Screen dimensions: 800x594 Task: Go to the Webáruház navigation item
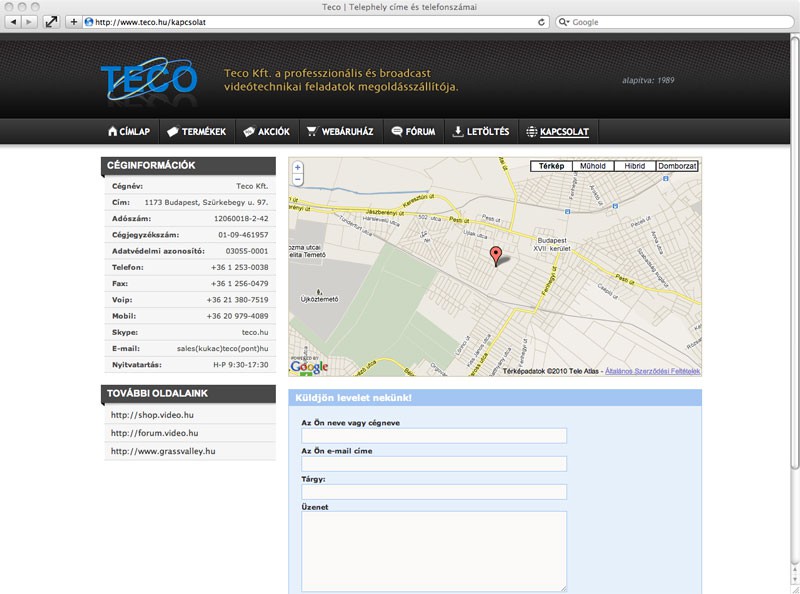pyautogui.click(x=340, y=132)
